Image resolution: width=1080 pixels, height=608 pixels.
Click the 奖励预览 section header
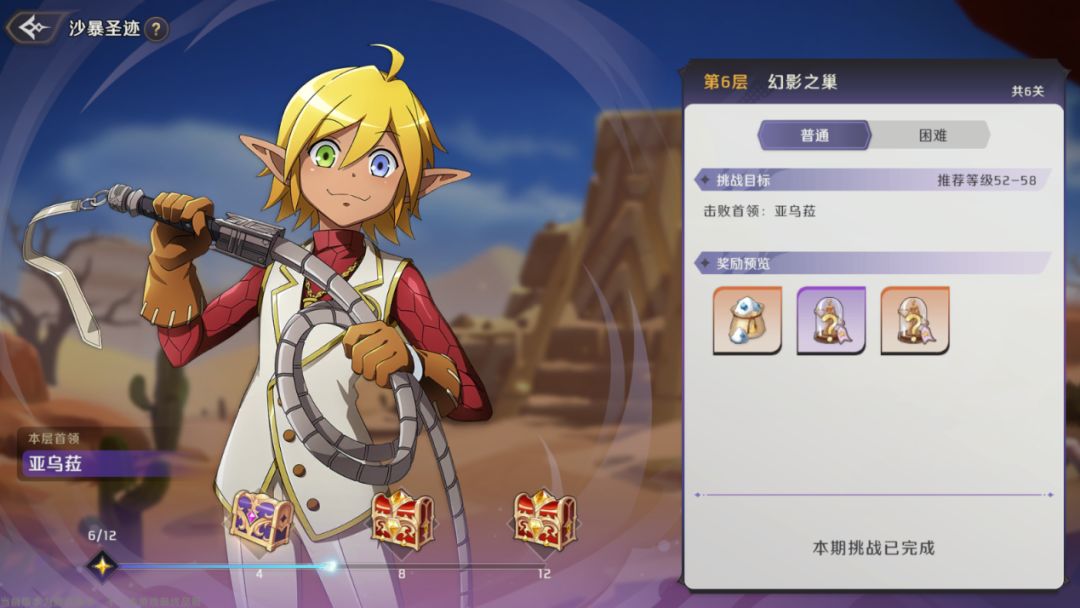pyautogui.click(x=873, y=263)
